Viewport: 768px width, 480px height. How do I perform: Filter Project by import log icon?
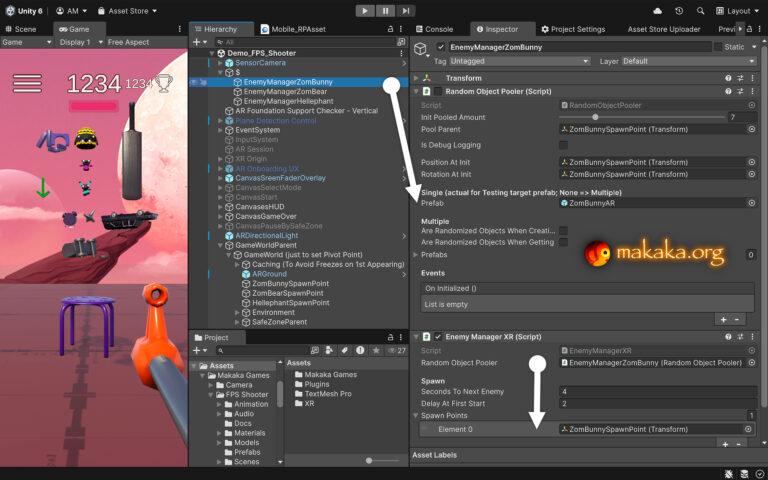[360, 350]
